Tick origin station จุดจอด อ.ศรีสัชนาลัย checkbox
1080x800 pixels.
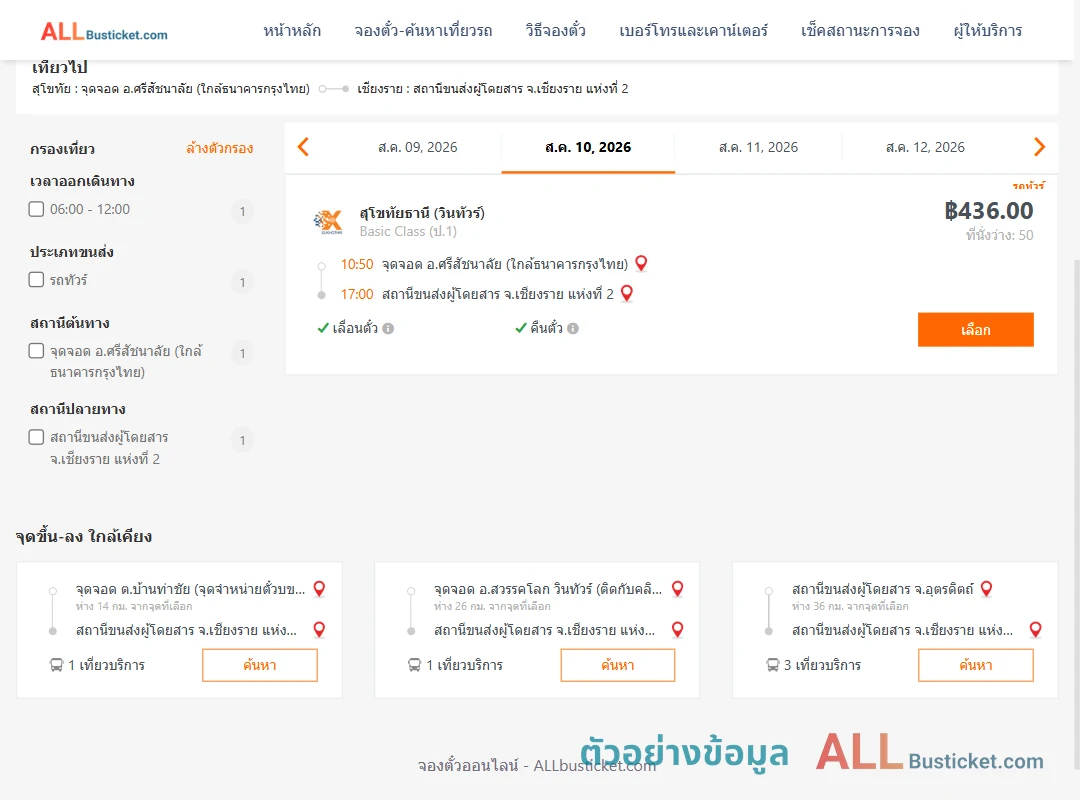point(37,351)
